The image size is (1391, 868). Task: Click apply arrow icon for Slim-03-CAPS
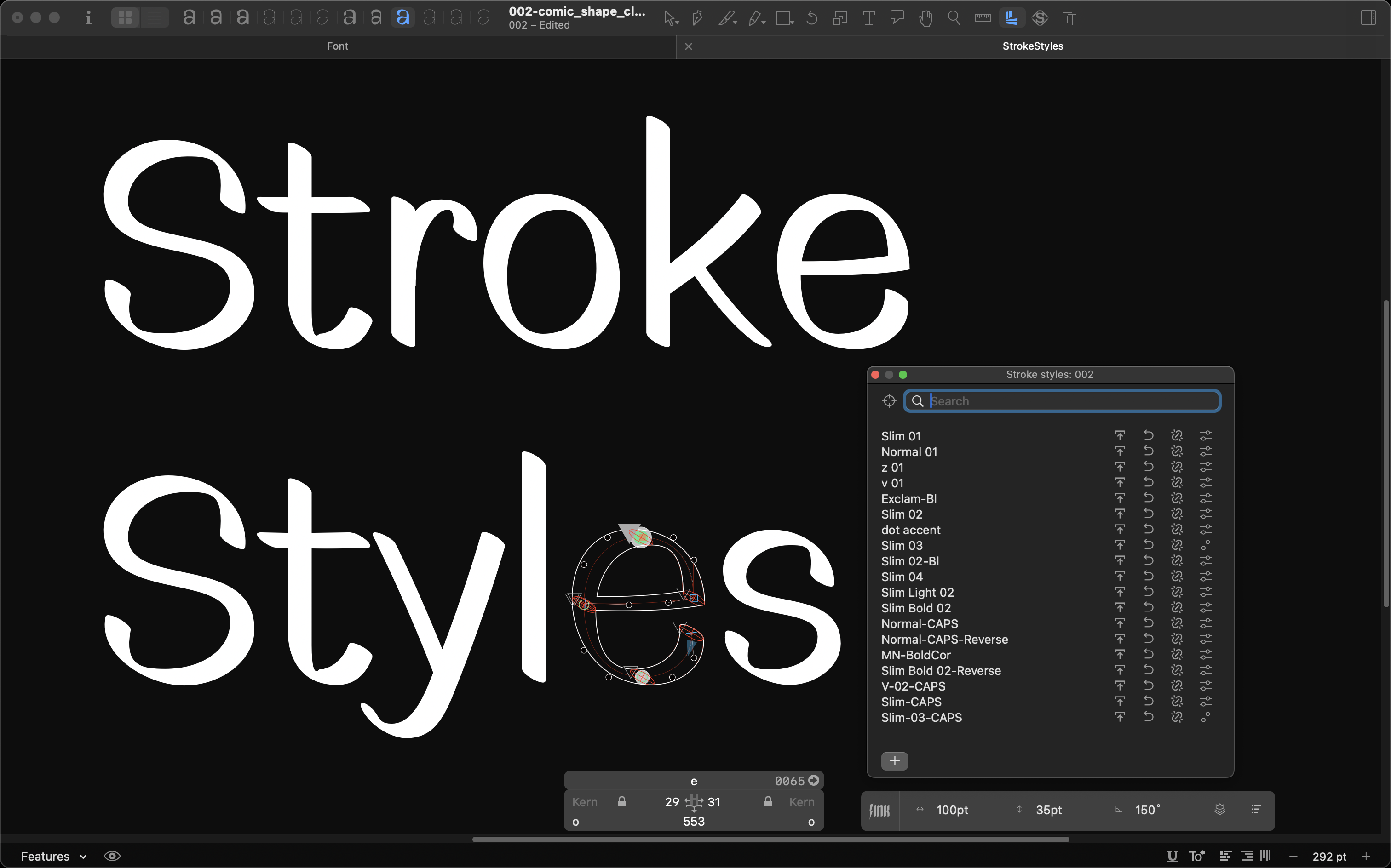1120,717
